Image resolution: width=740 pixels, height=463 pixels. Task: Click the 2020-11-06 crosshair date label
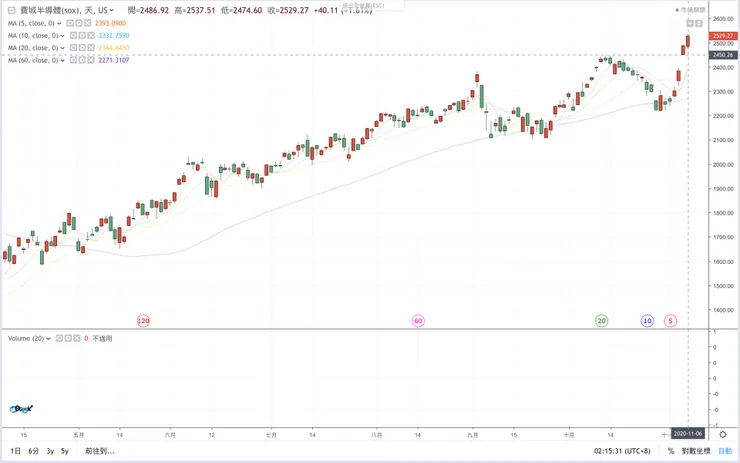click(688, 434)
